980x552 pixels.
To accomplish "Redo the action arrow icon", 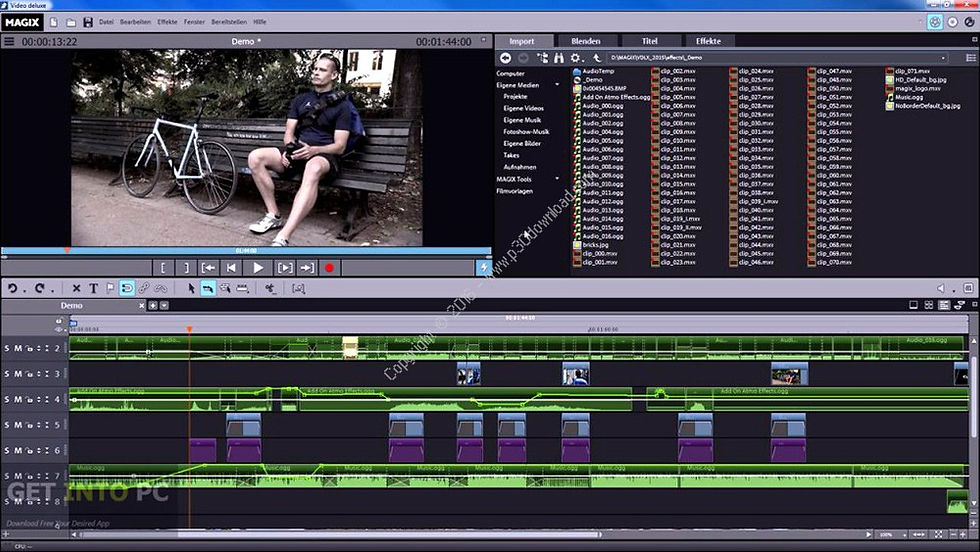I will coord(39,288).
